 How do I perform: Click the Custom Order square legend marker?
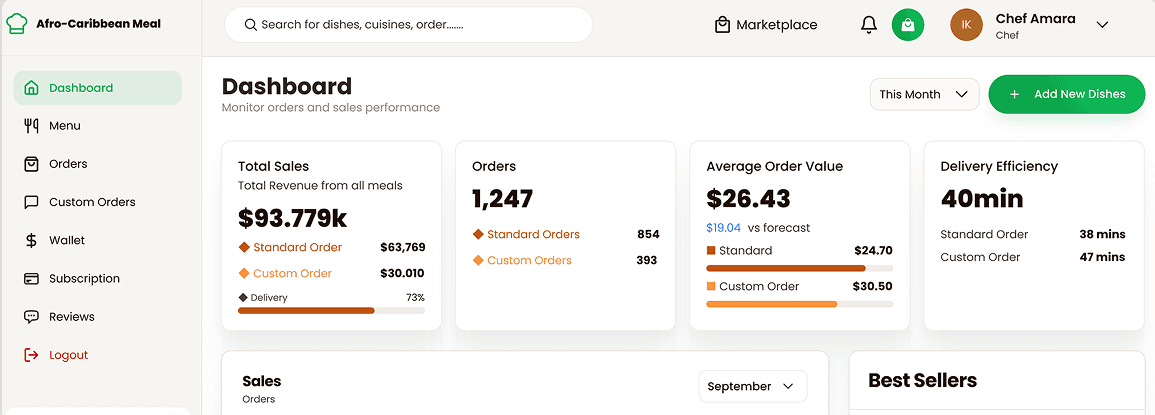(711, 286)
